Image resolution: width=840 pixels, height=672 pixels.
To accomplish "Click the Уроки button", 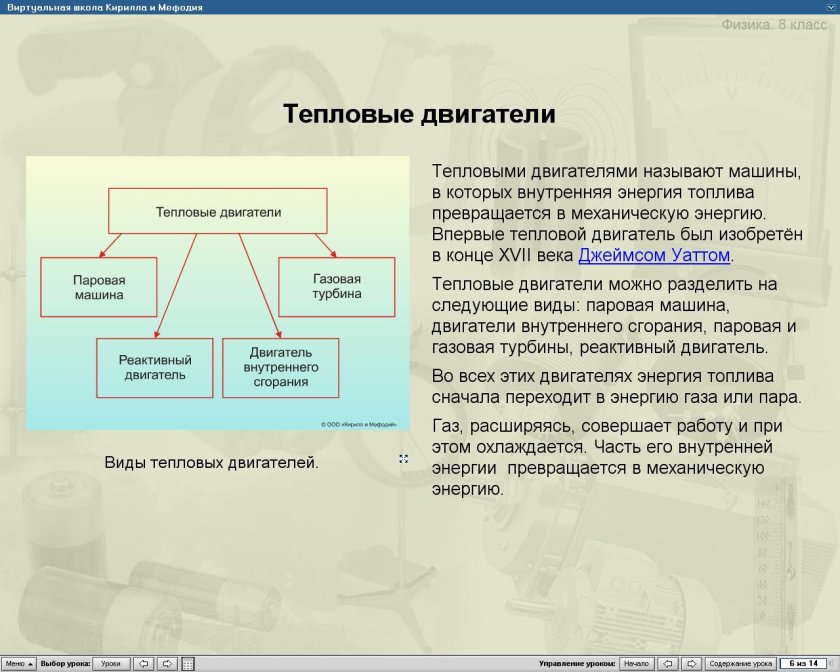I will 113,661.
